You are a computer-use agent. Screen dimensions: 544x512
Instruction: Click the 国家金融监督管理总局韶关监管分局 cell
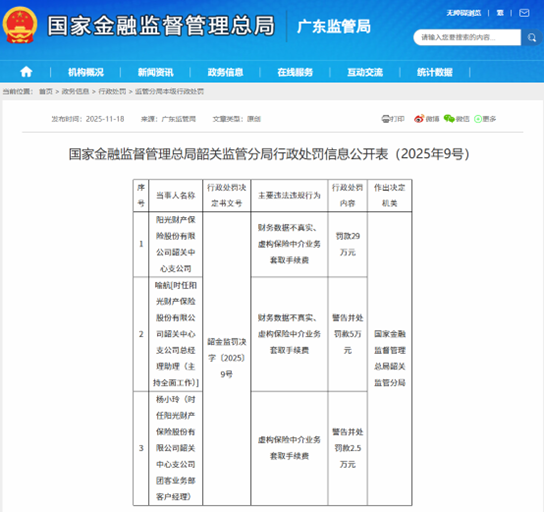click(x=389, y=358)
